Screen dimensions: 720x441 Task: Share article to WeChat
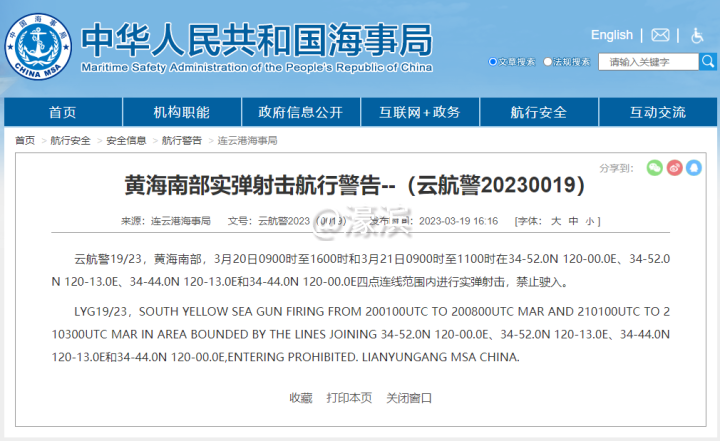coord(654,168)
